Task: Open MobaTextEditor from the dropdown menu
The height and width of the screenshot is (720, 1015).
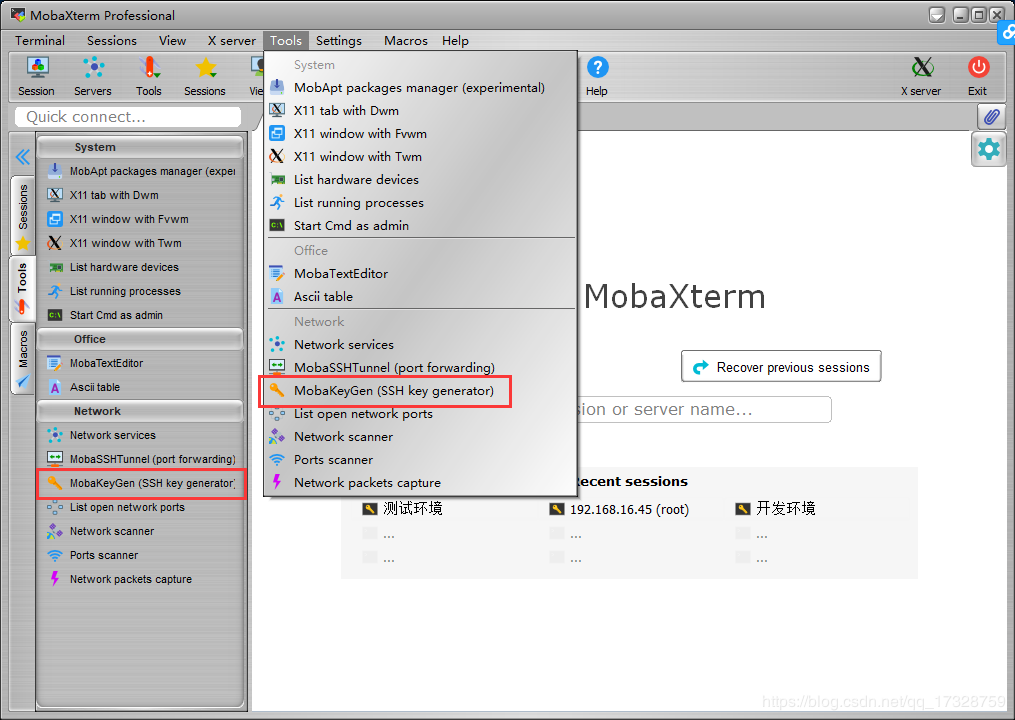Action: 421,273
